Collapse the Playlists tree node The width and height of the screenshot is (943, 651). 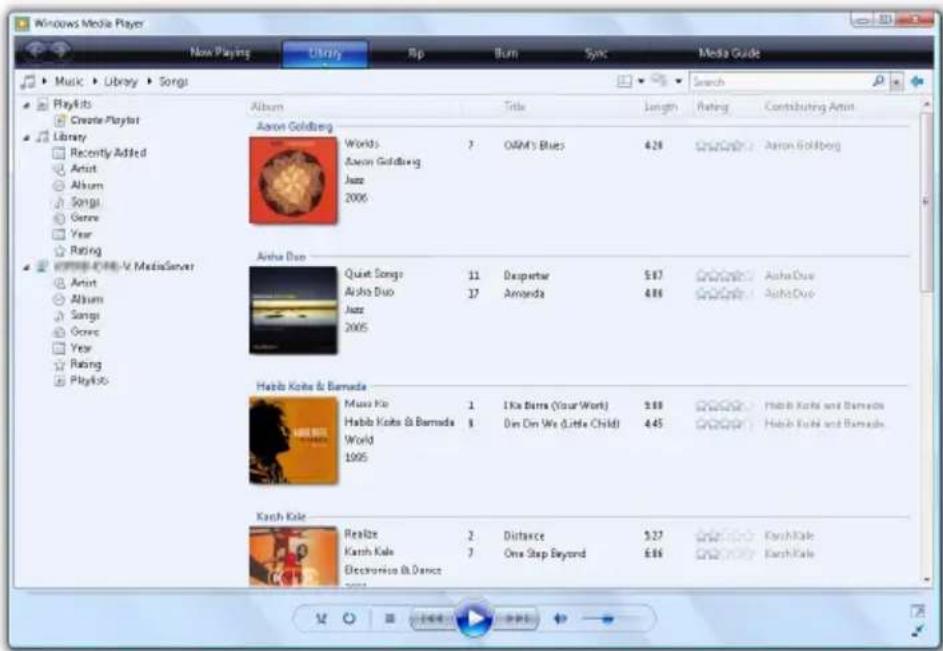point(26,105)
